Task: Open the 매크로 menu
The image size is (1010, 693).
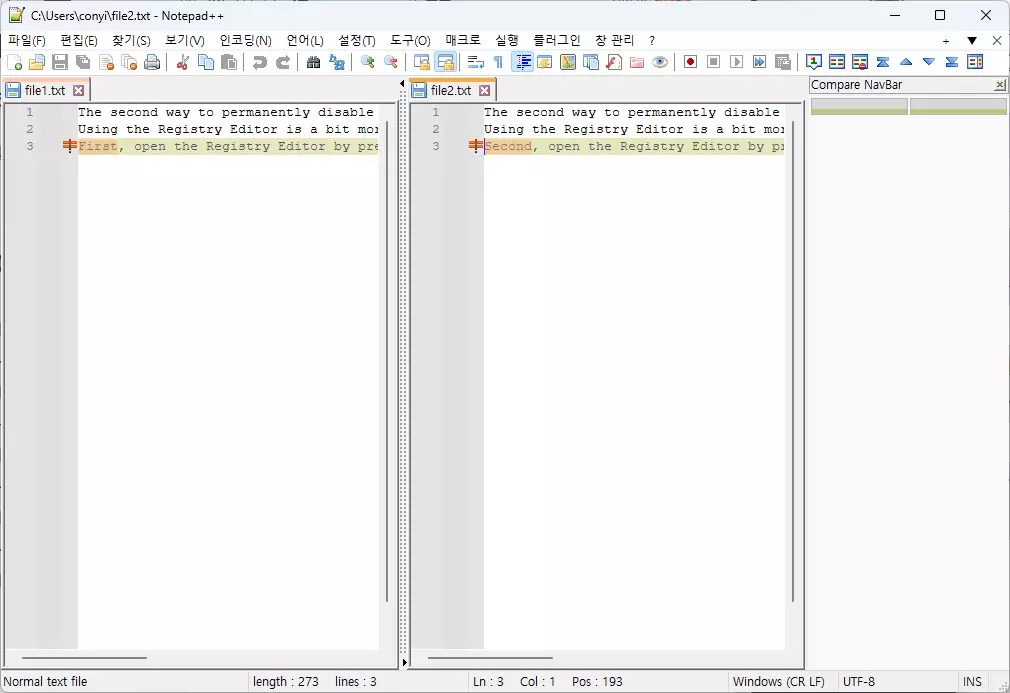Action: (463, 41)
